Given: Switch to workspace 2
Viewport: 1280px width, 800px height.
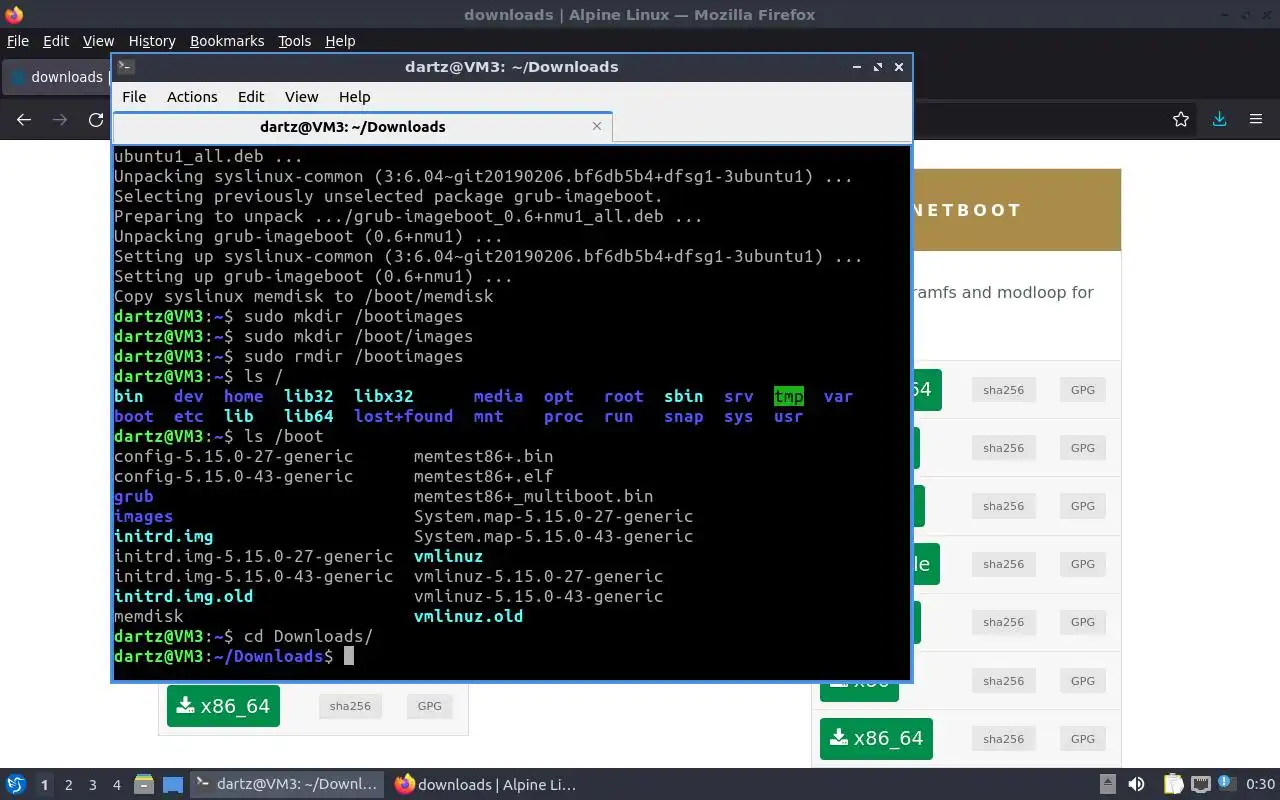Looking at the screenshot, I should (x=69, y=785).
